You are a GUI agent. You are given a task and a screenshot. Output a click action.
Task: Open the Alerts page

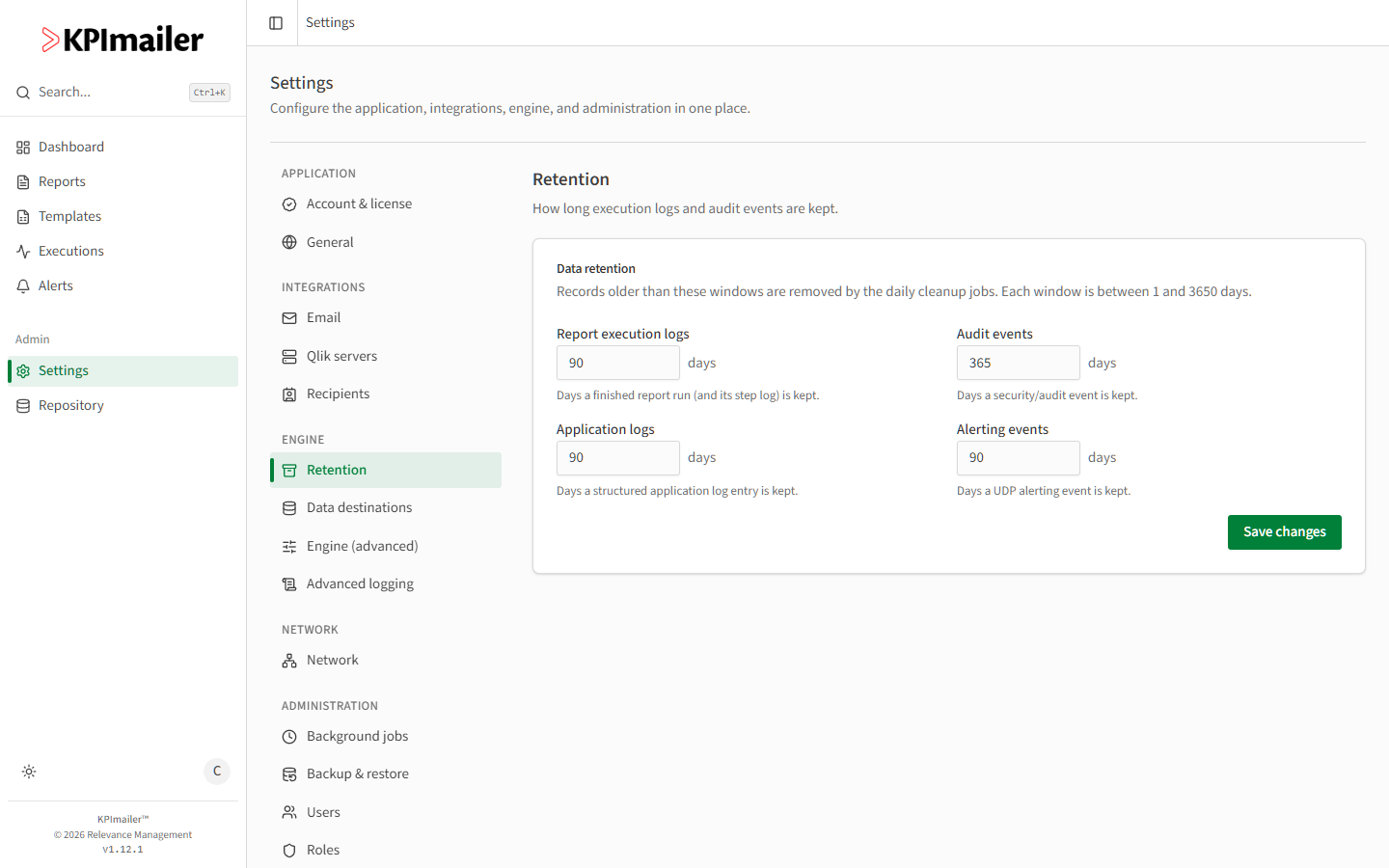[123, 286]
